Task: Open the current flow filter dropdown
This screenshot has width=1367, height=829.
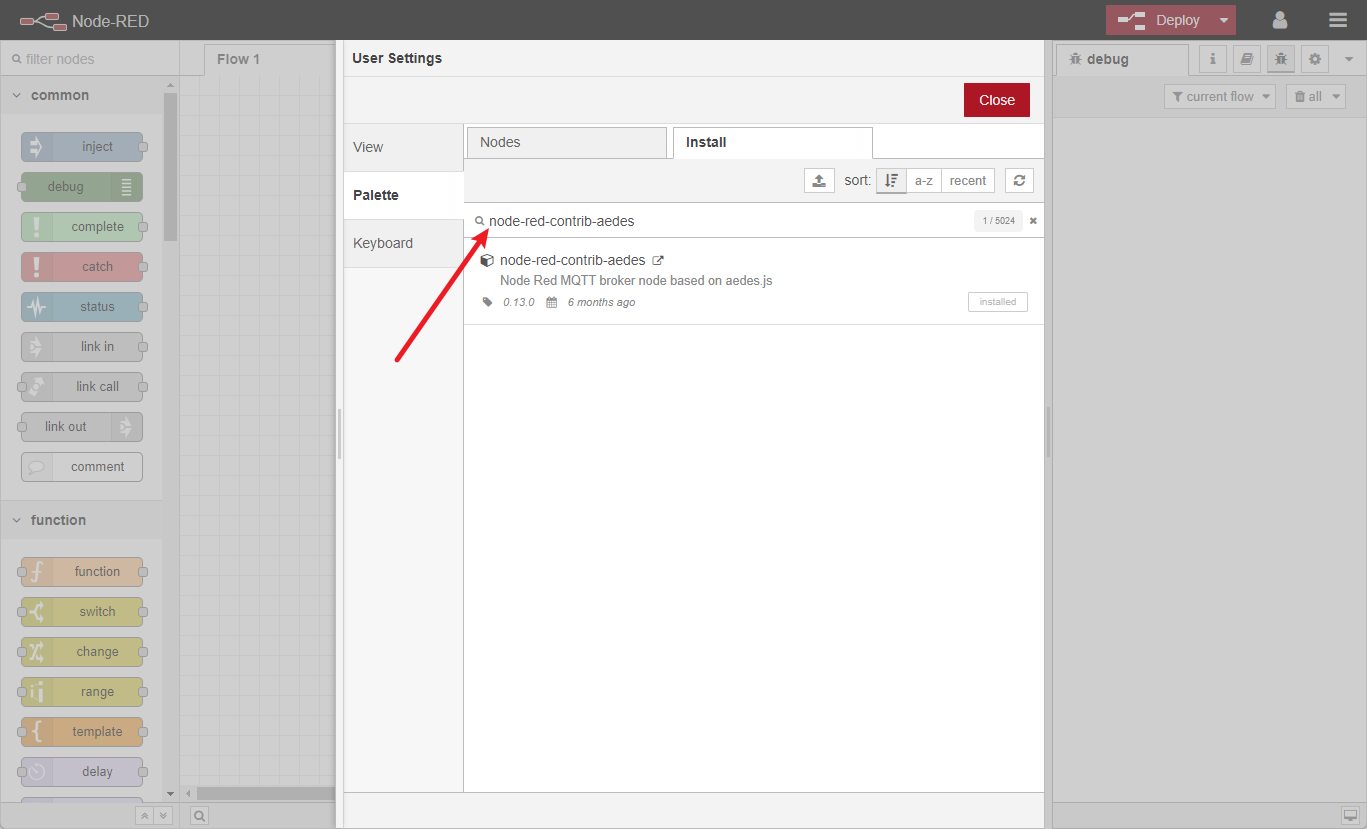Action: click(1220, 97)
